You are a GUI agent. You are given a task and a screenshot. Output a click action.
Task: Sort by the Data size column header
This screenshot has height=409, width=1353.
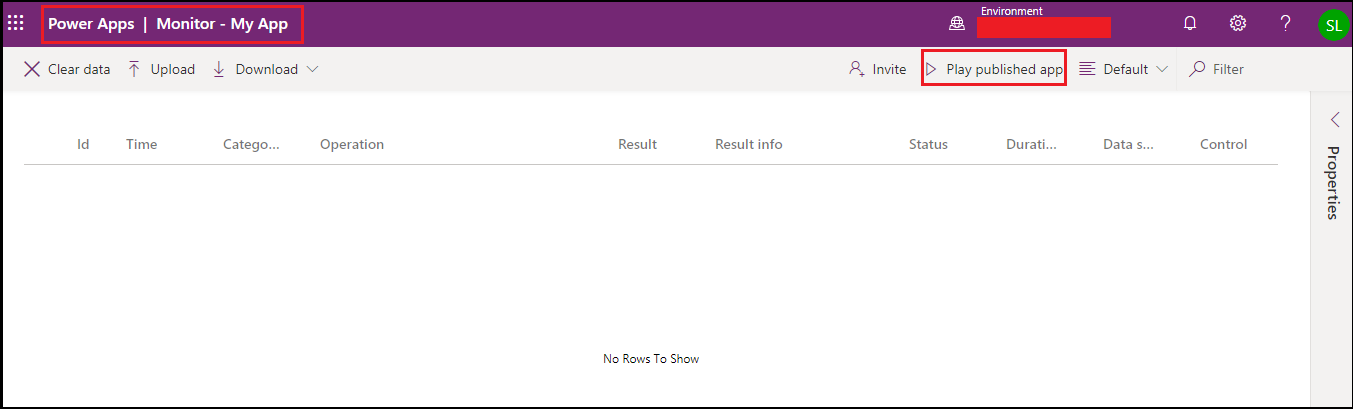[1128, 144]
